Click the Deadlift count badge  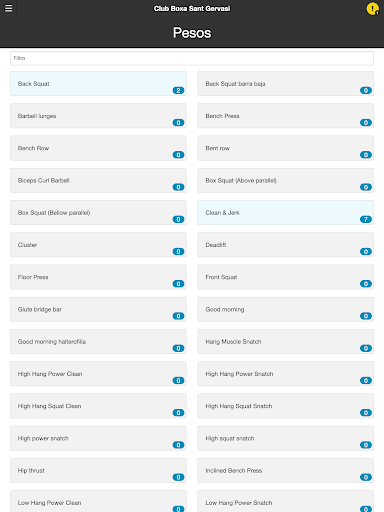tap(366, 252)
